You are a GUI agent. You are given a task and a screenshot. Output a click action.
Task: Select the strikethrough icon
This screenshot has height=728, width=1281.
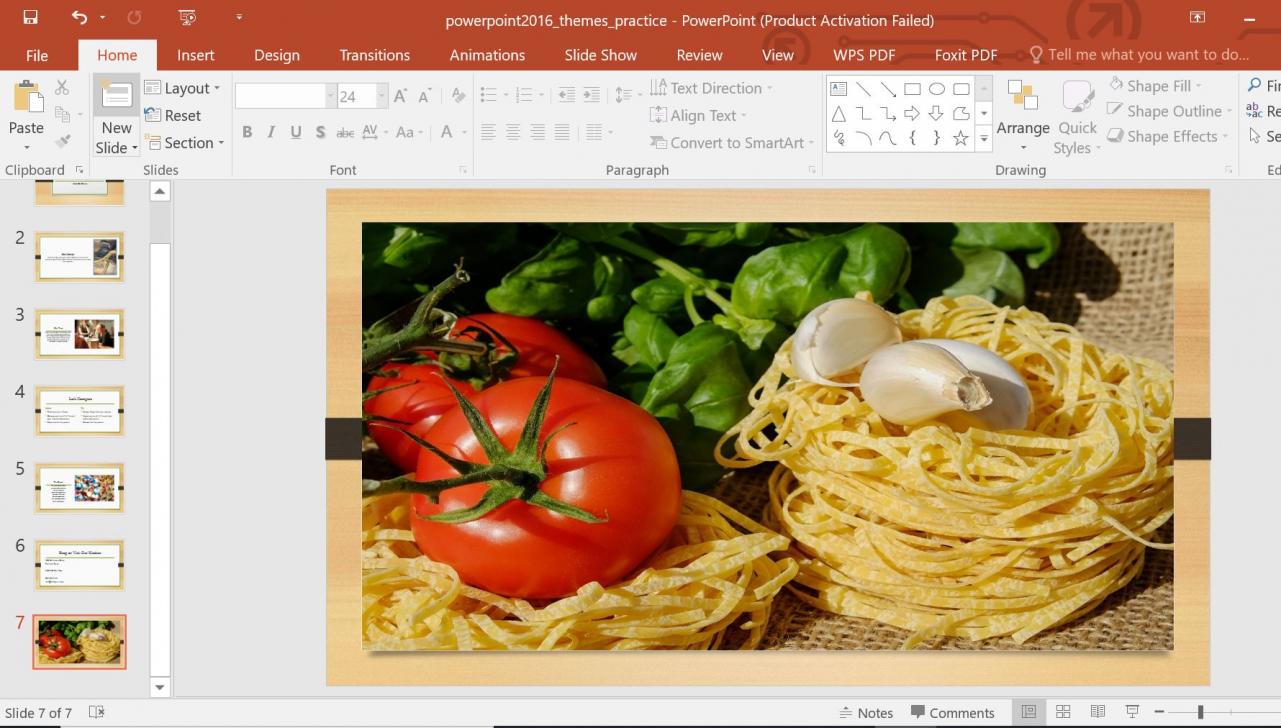344,131
